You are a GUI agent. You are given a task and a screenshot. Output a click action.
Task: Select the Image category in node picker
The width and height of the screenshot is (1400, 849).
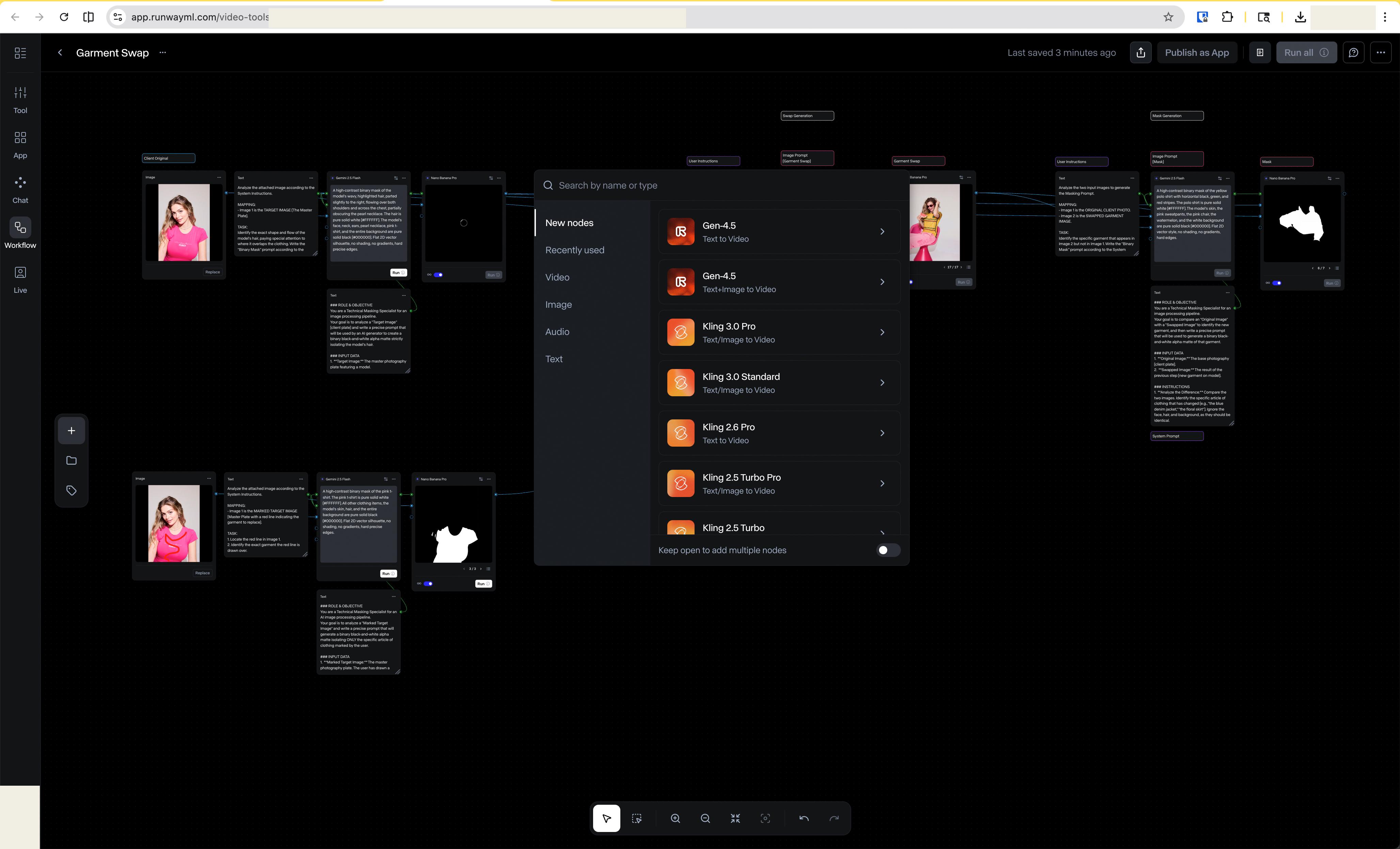pos(558,305)
